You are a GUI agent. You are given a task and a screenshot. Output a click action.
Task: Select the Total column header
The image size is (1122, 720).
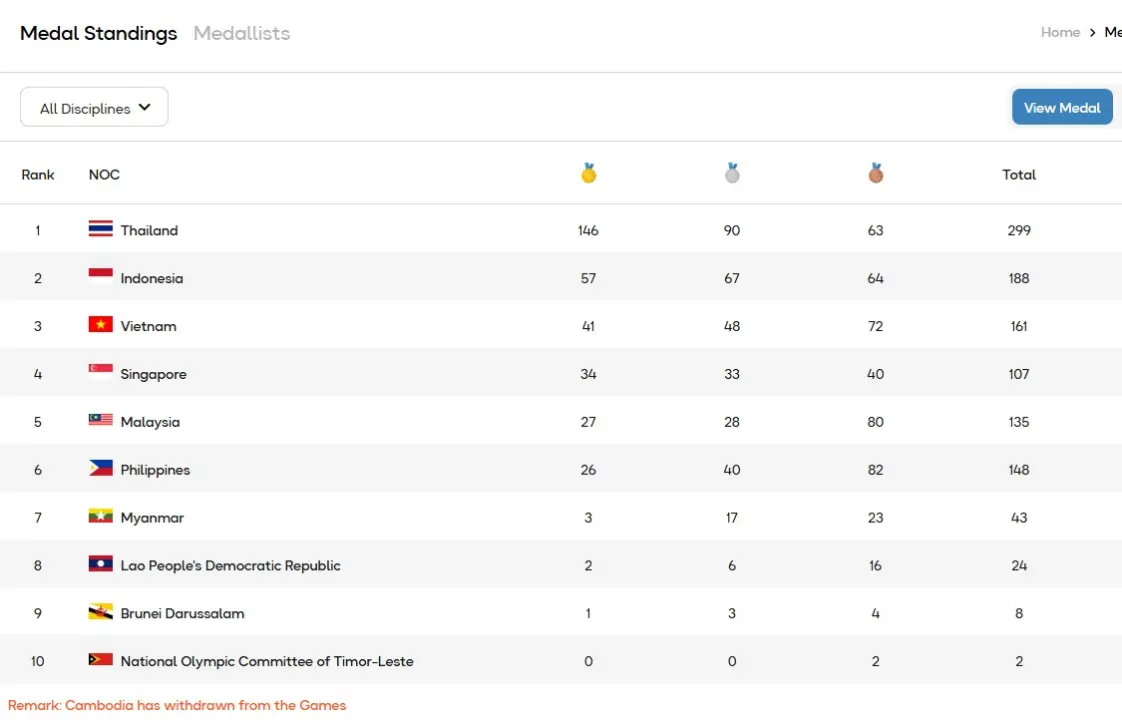(x=1019, y=174)
